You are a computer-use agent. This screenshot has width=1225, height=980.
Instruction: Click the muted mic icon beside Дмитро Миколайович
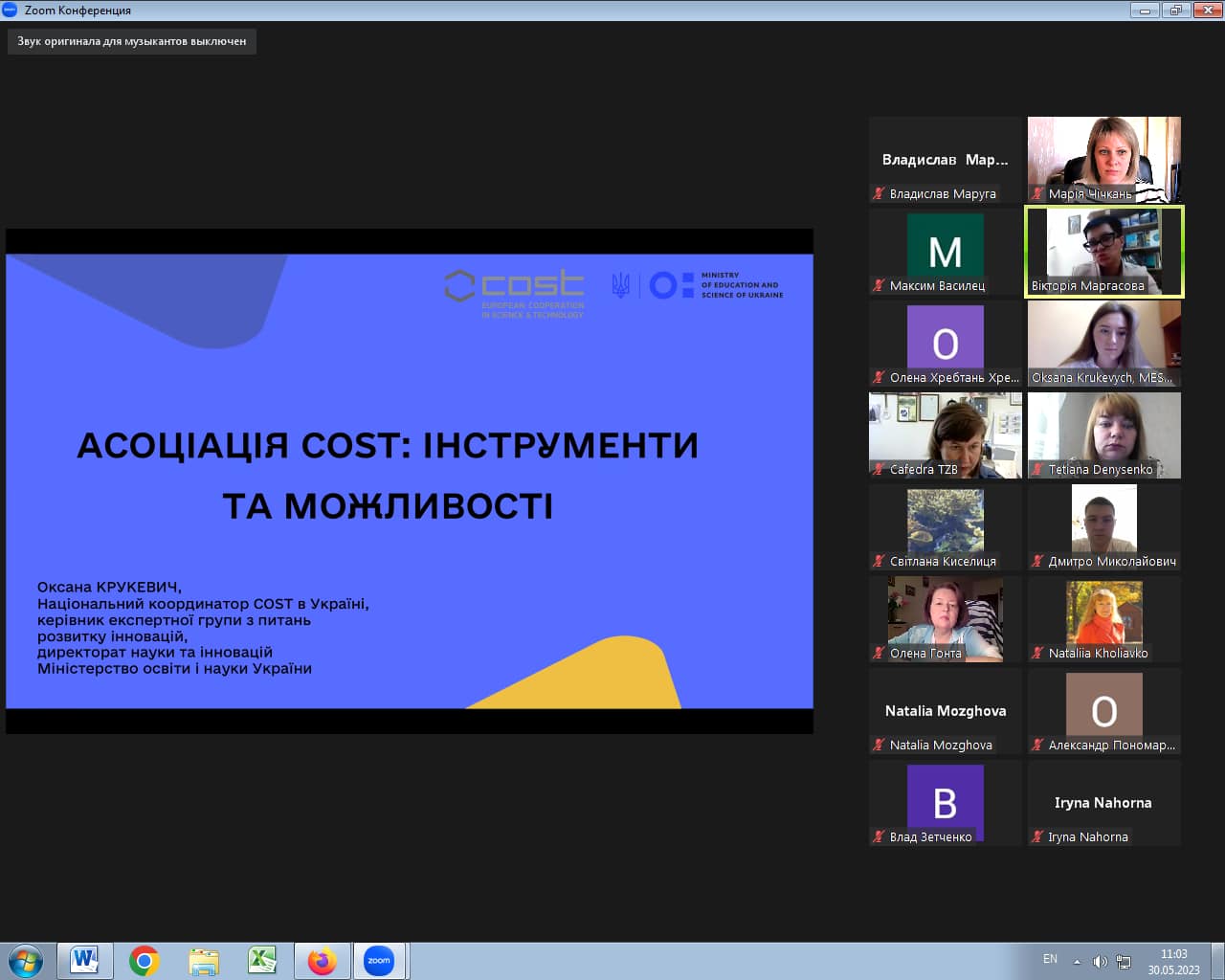1037,561
